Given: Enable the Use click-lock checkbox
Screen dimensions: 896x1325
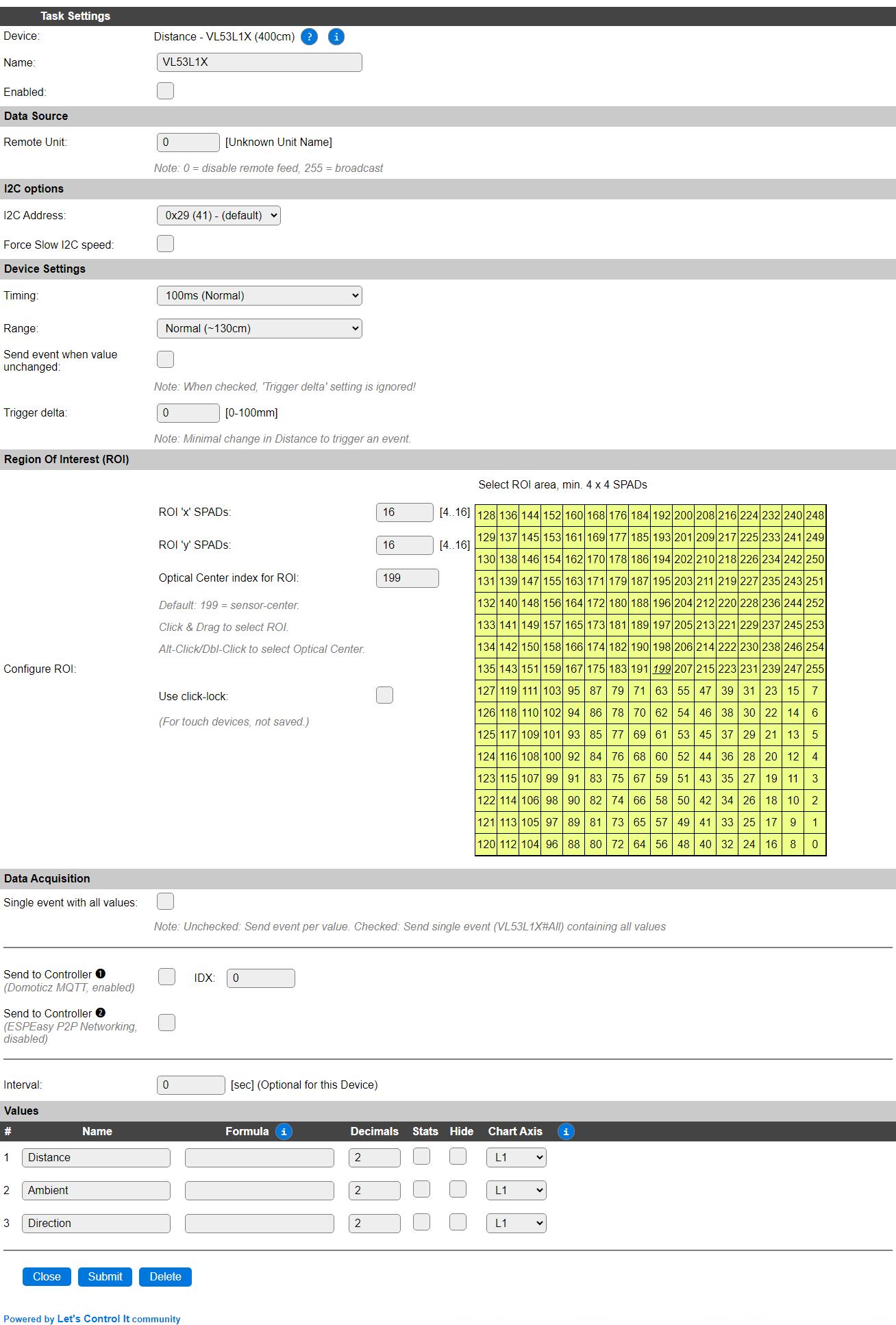Looking at the screenshot, I should point(384,695).
